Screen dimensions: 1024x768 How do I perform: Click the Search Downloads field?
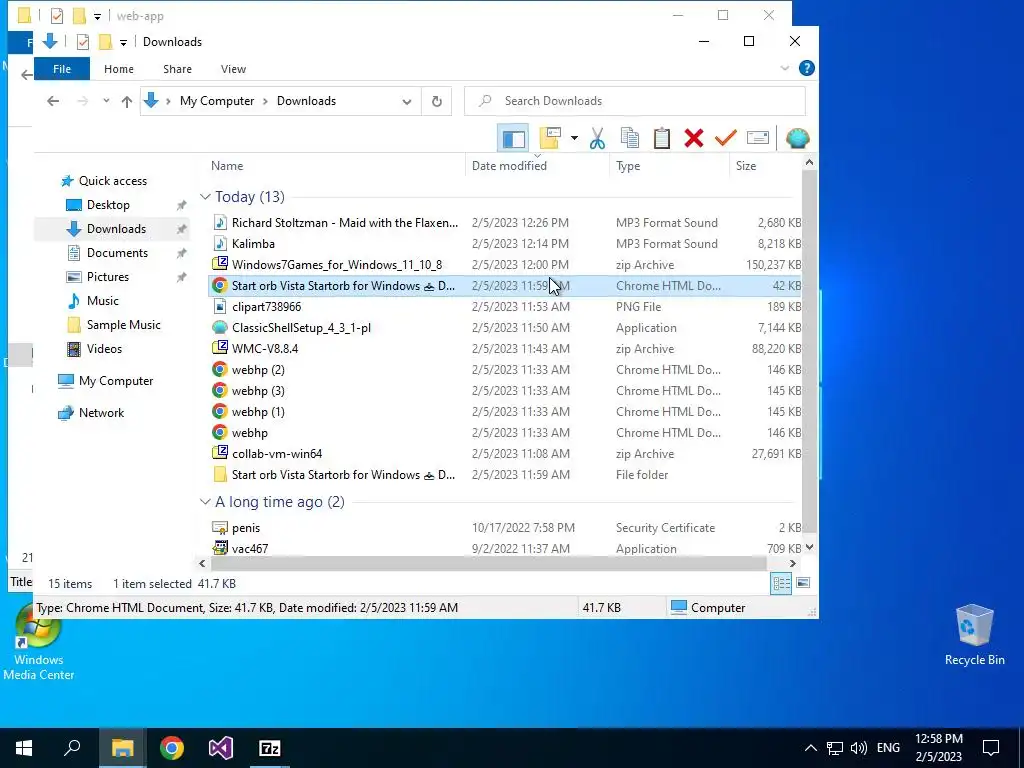[x=635, y=101]
